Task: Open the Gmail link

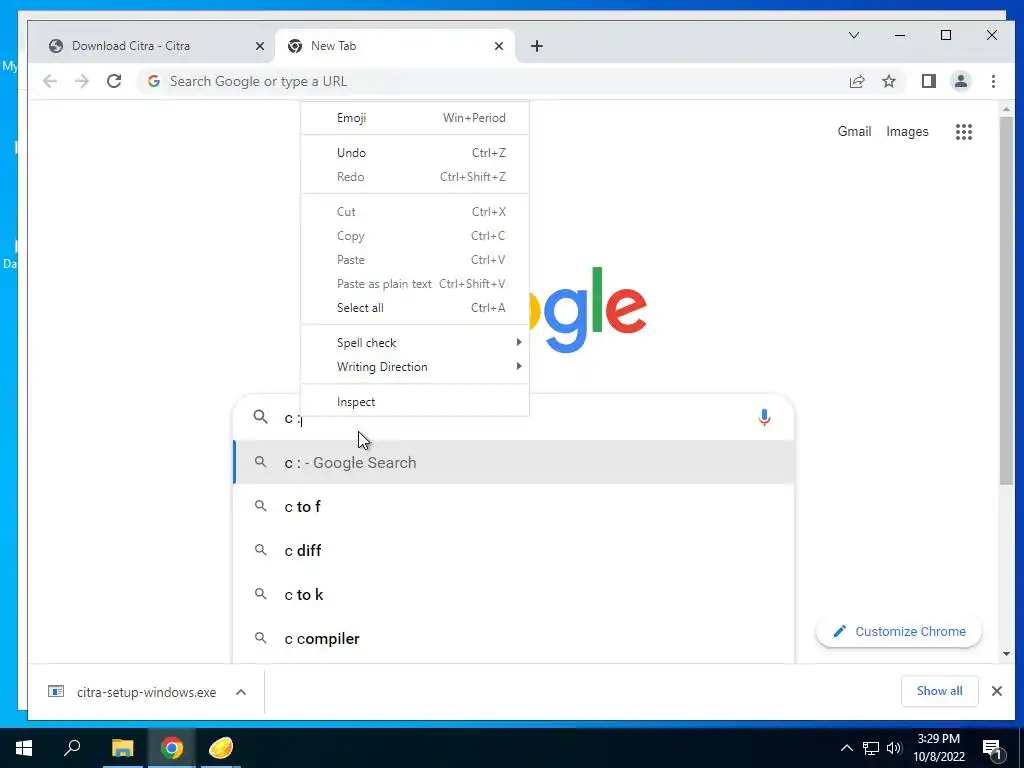Action: pyautogui.click(x=854, y=131)
